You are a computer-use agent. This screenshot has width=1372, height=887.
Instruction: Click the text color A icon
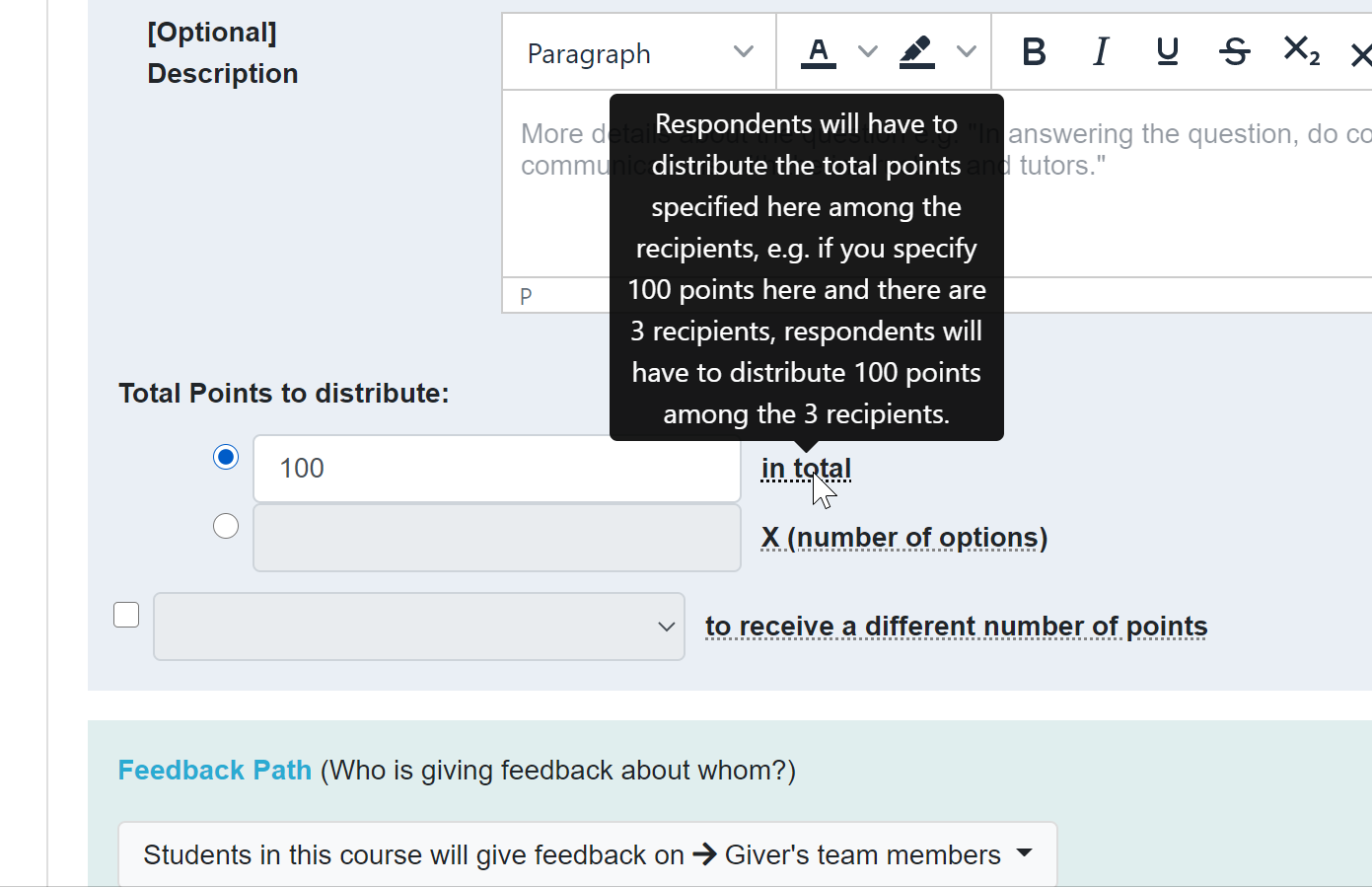click(818, 51)
